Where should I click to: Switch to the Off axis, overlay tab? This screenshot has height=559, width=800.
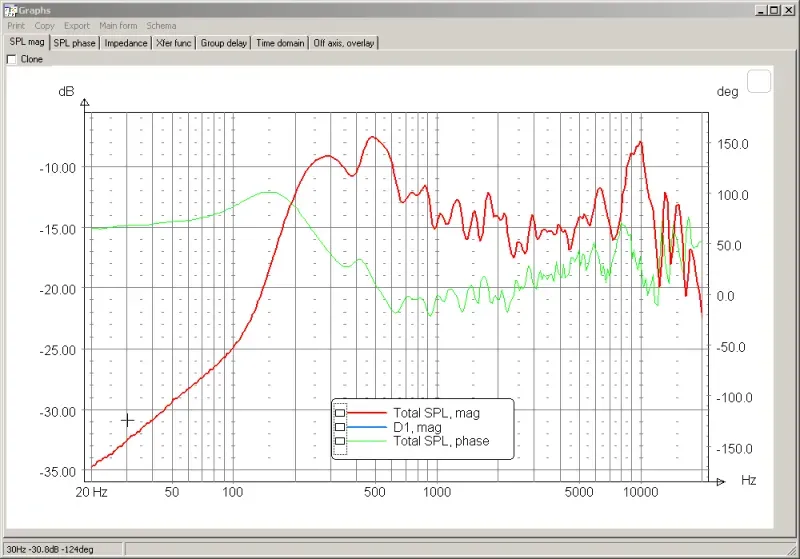(344, 43)
